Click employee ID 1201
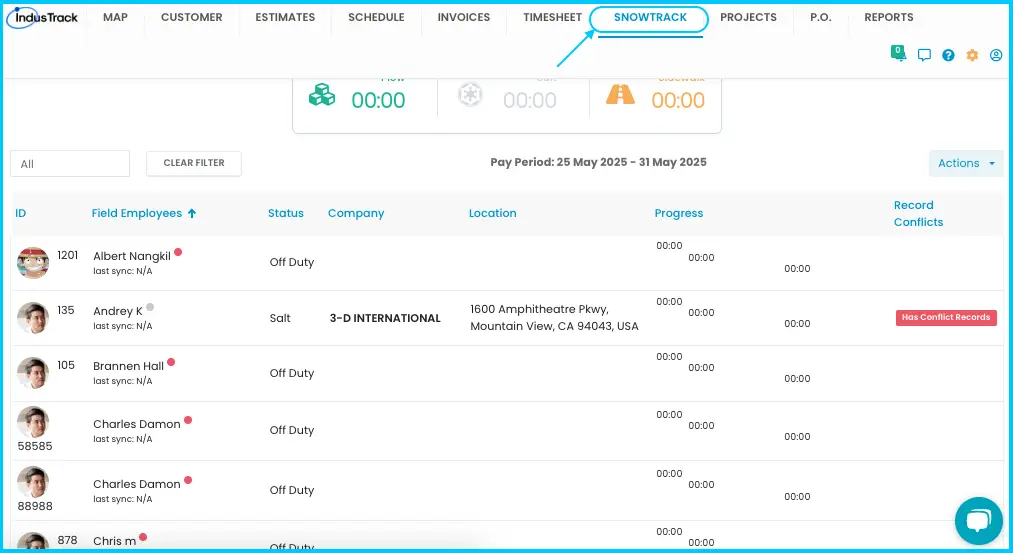 [67, 255]
